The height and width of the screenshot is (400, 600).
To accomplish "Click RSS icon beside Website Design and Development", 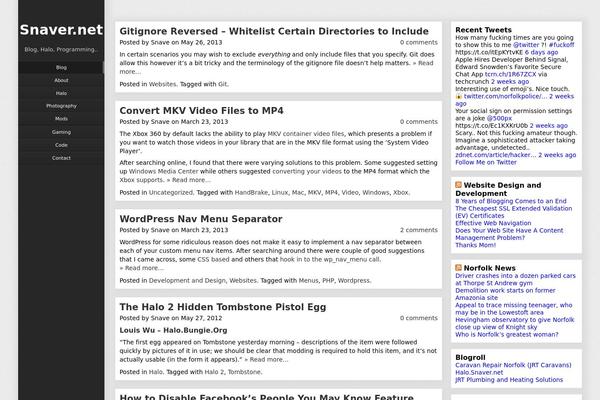I will pyautogui.click(x=458, y=185).
